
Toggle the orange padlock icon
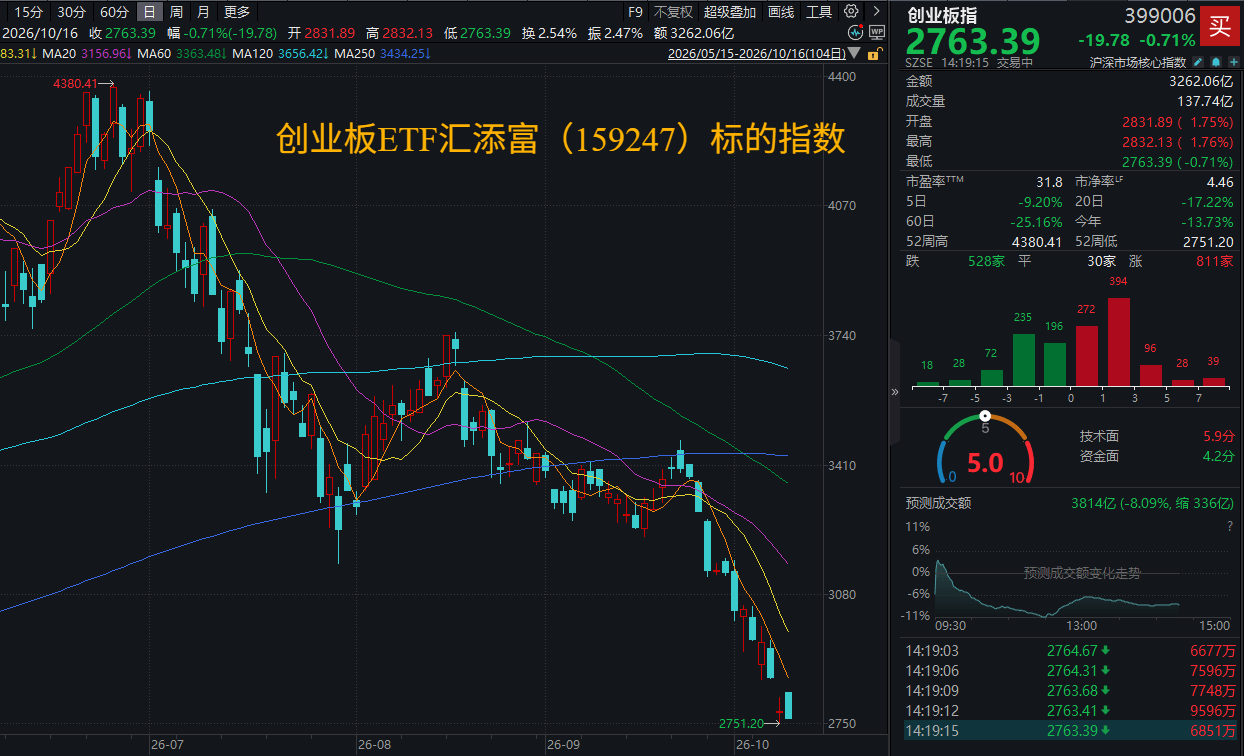point(877,52)
